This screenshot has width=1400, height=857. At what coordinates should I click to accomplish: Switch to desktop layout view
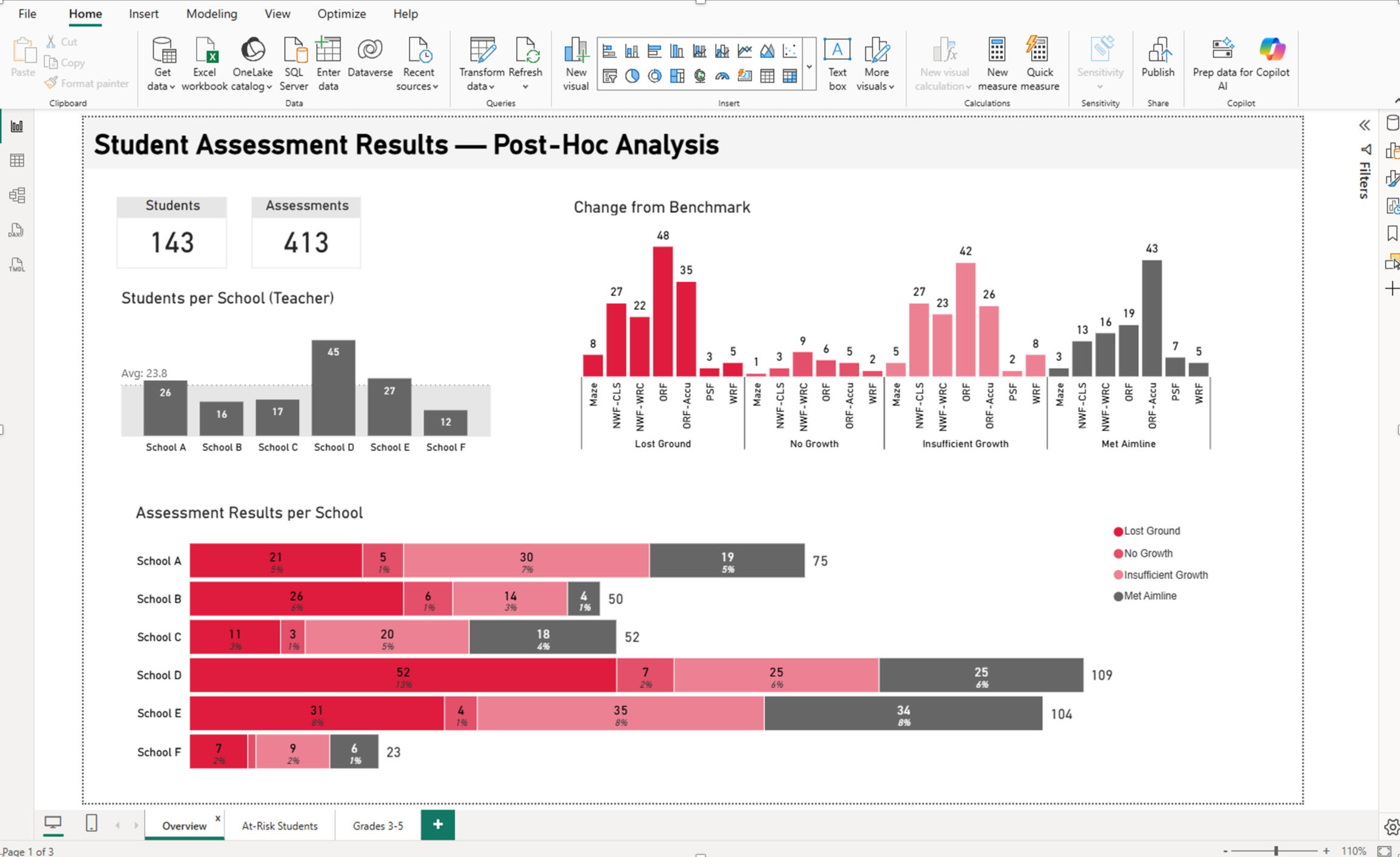53,823
